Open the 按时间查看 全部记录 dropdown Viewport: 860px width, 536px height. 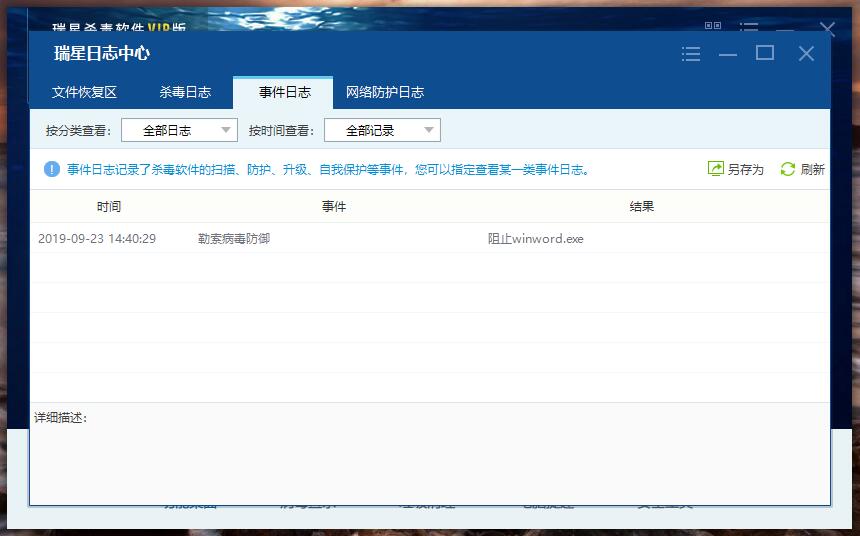[x=382, y=130]
